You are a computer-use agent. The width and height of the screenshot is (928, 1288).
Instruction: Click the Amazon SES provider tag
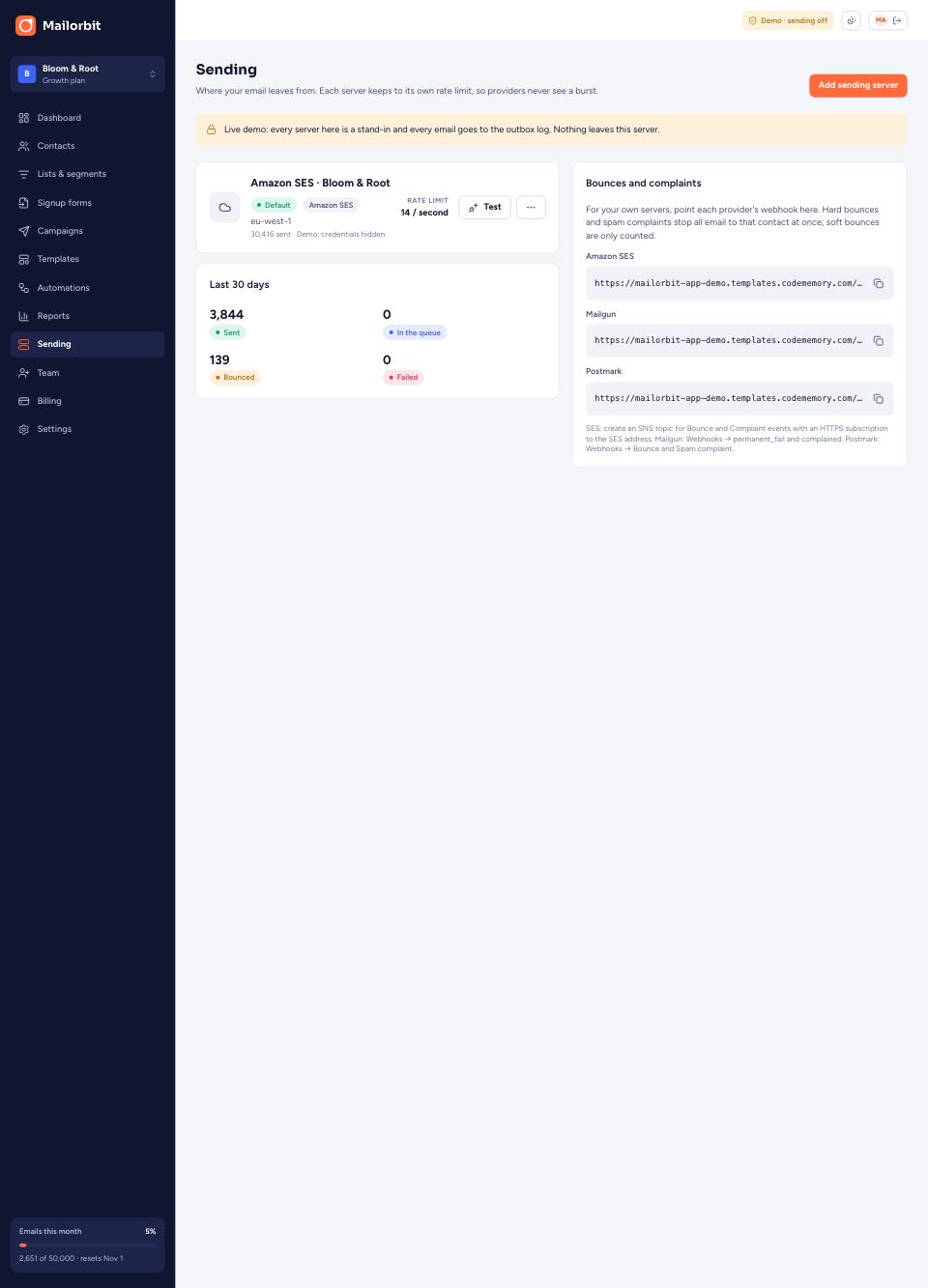coord(331,205)
